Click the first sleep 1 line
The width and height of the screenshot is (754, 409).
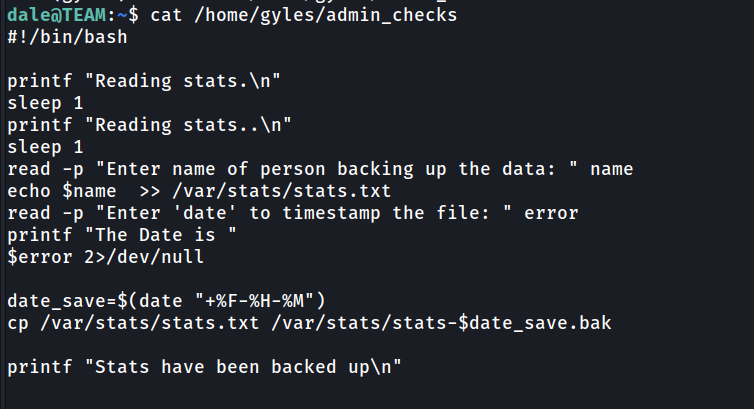pyautogui.click(x=45, y=103)
